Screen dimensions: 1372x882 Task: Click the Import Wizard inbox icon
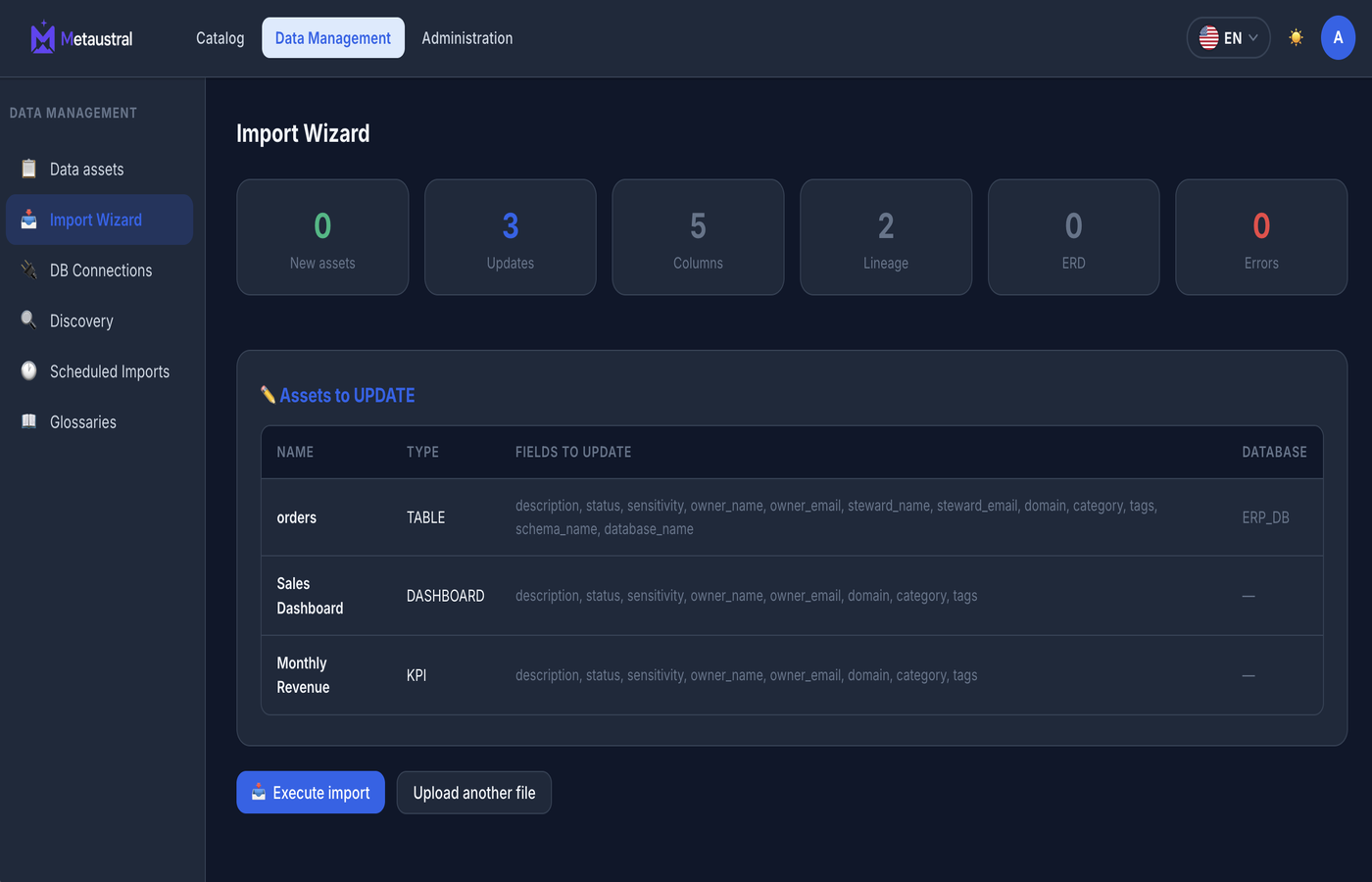click(29, 220)
